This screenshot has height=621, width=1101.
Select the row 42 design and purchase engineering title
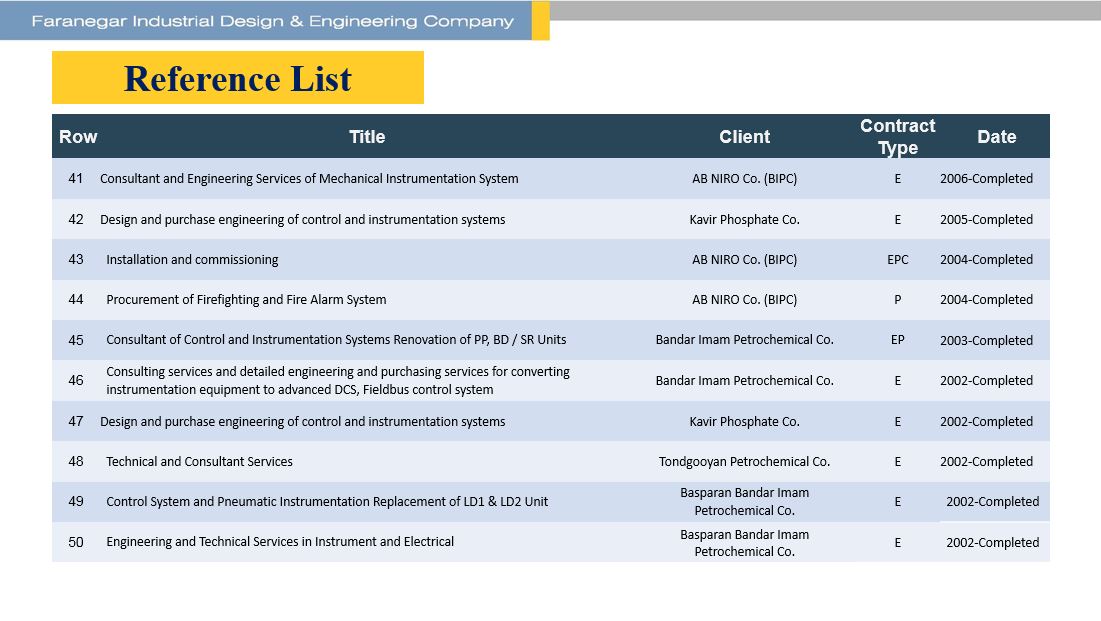coord(303,219)
